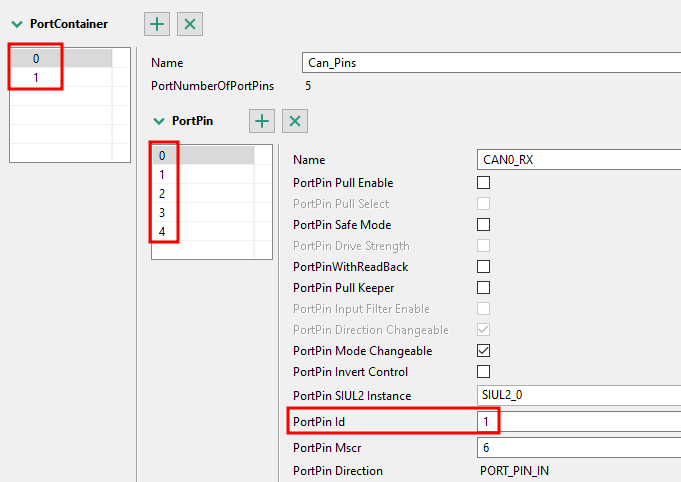This screenshot has height=482, width=681.
Task: Delete the selected PortContainer entry
Action: click(190, 23)
